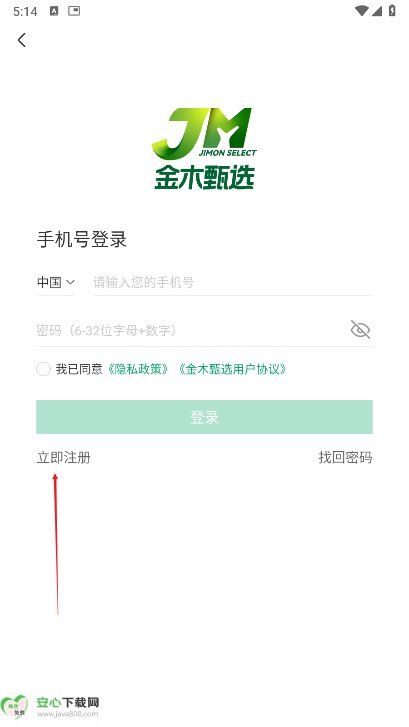409x727 pixels.
Task: Tap the battery status icon
Action: tap(392, 11)
